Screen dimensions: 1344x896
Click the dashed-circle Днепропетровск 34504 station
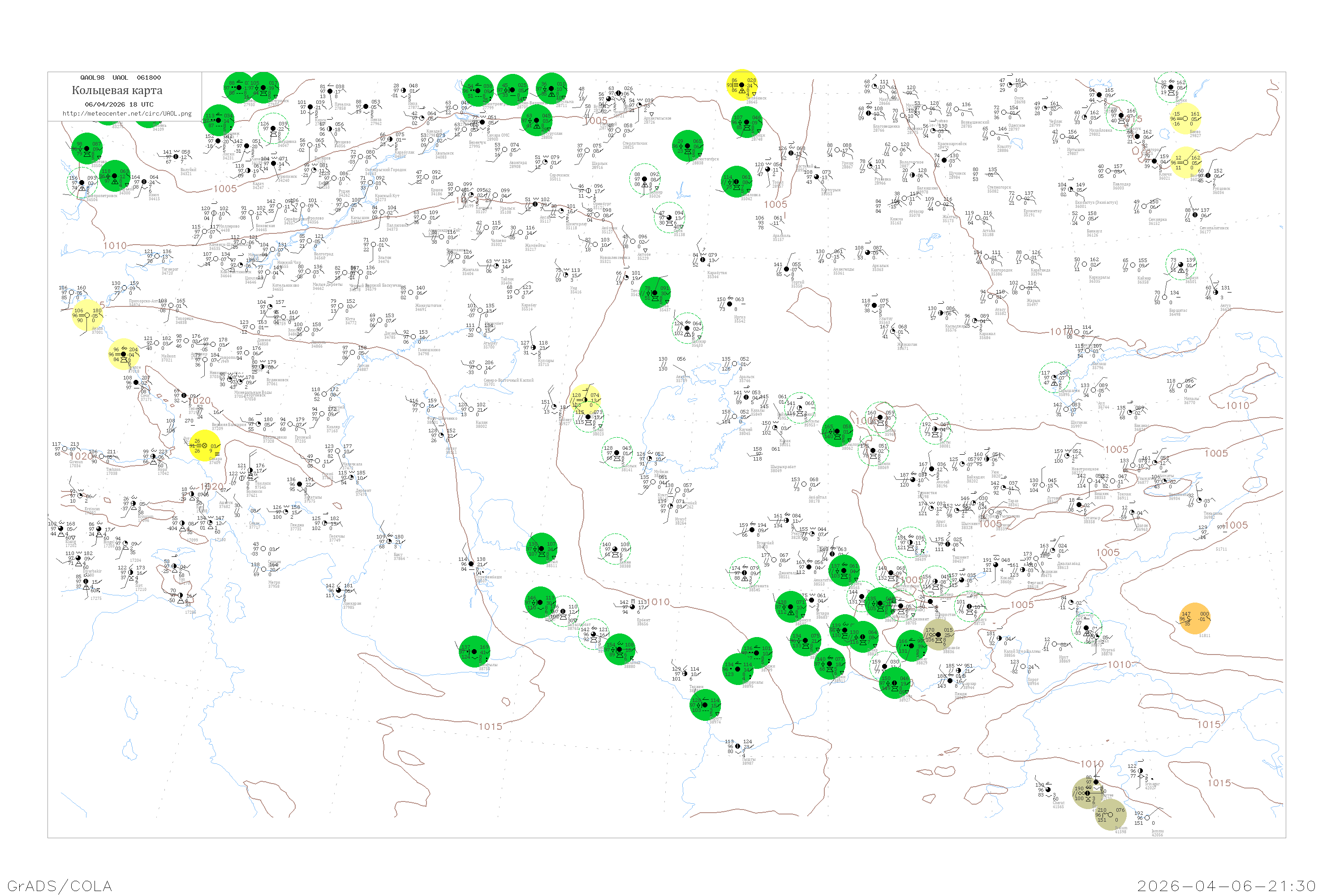click(x=82, y=182)
